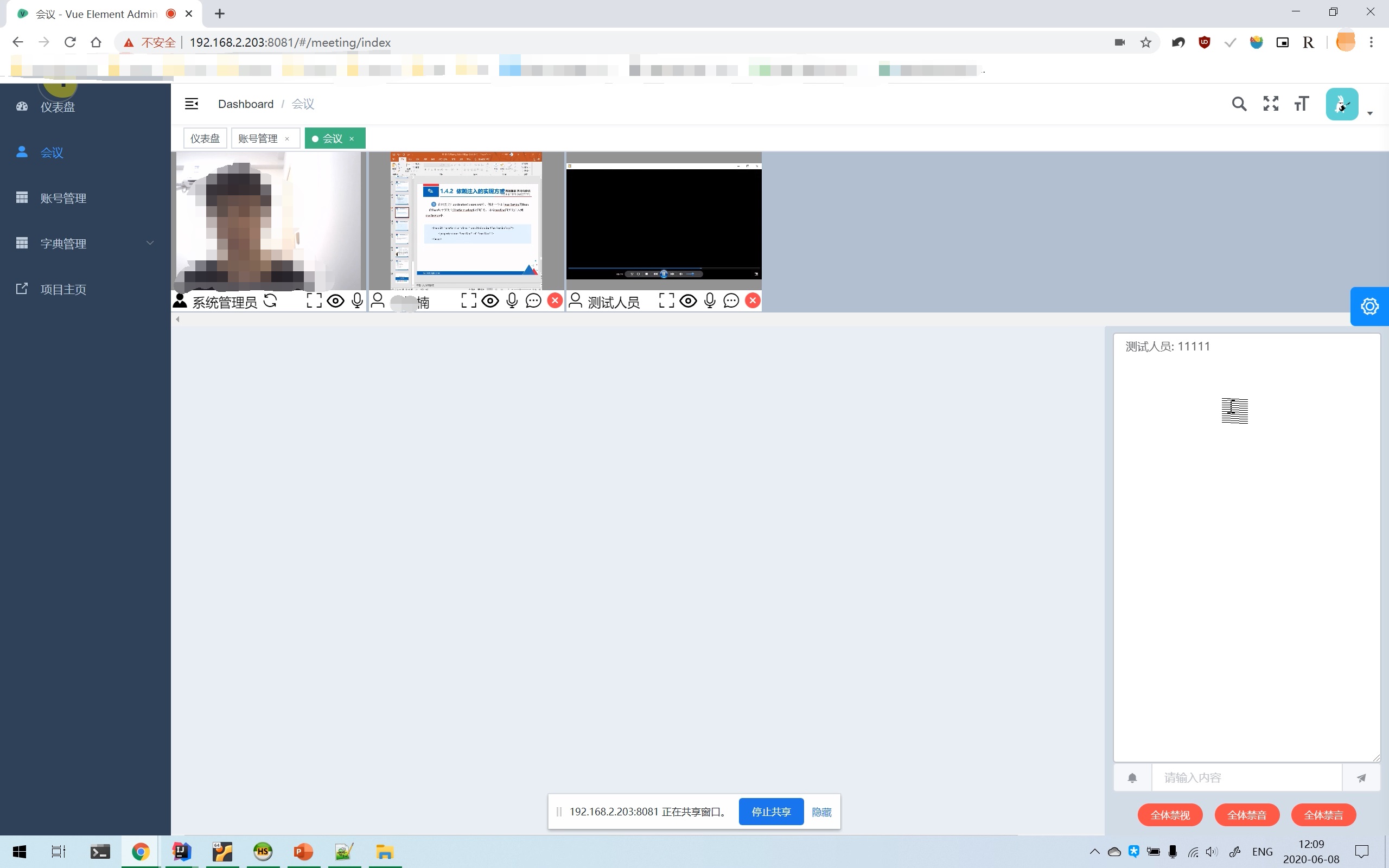Click the blue settings gear panel button
Viewport: 1389px width, 868px height.
[1369, 307]
